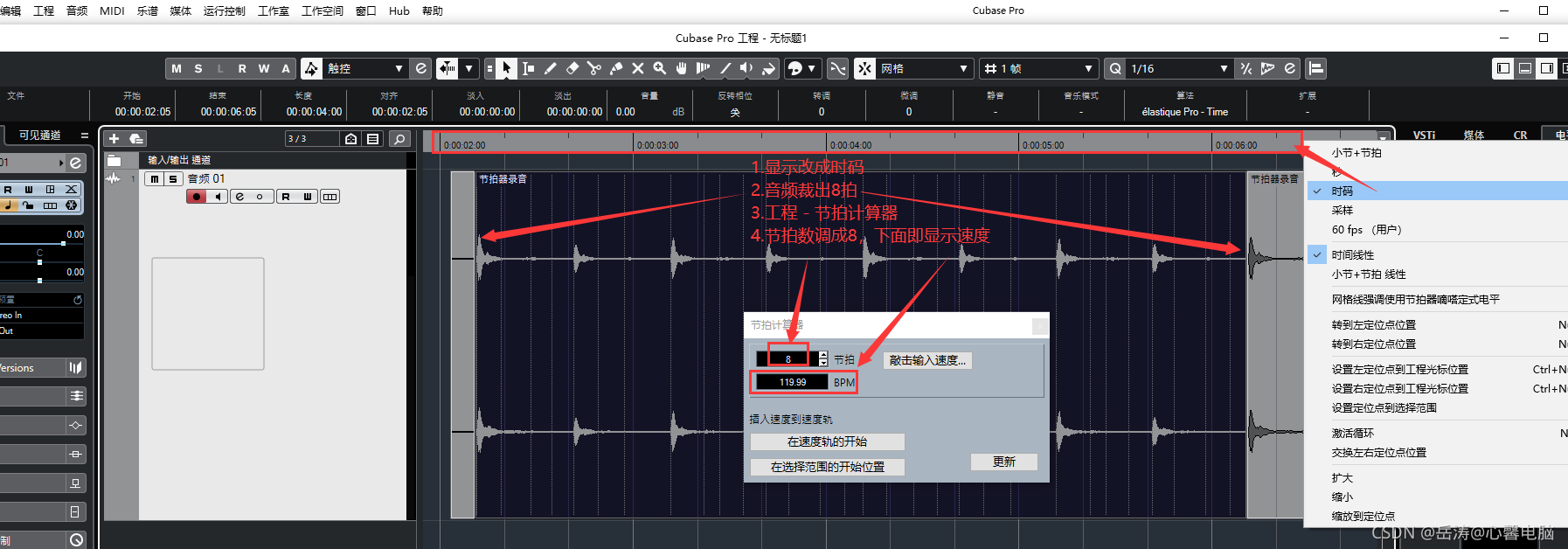
Task: Select the Erase tool
Action: pyautogui.click(x=572, y=68)
